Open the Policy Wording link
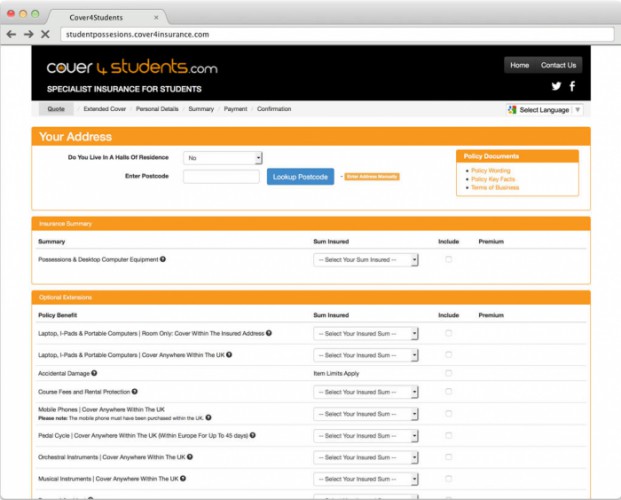Viewport: 621px width, 500px height. [x=491, y=170]
